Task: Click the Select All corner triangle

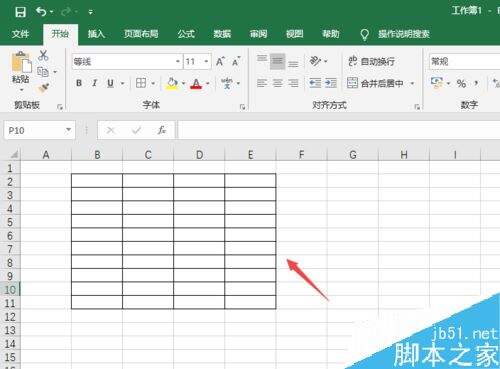Action: click(14, 155)
